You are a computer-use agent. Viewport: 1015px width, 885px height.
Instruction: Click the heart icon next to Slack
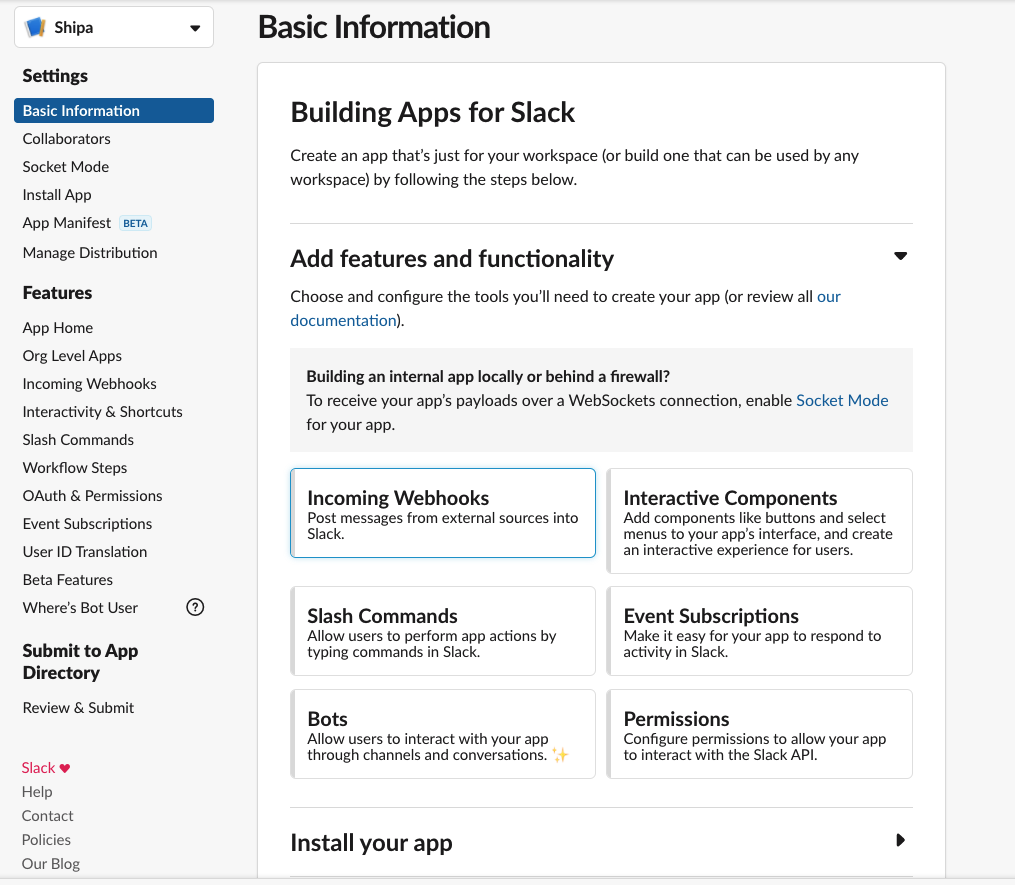click(65, 768)
